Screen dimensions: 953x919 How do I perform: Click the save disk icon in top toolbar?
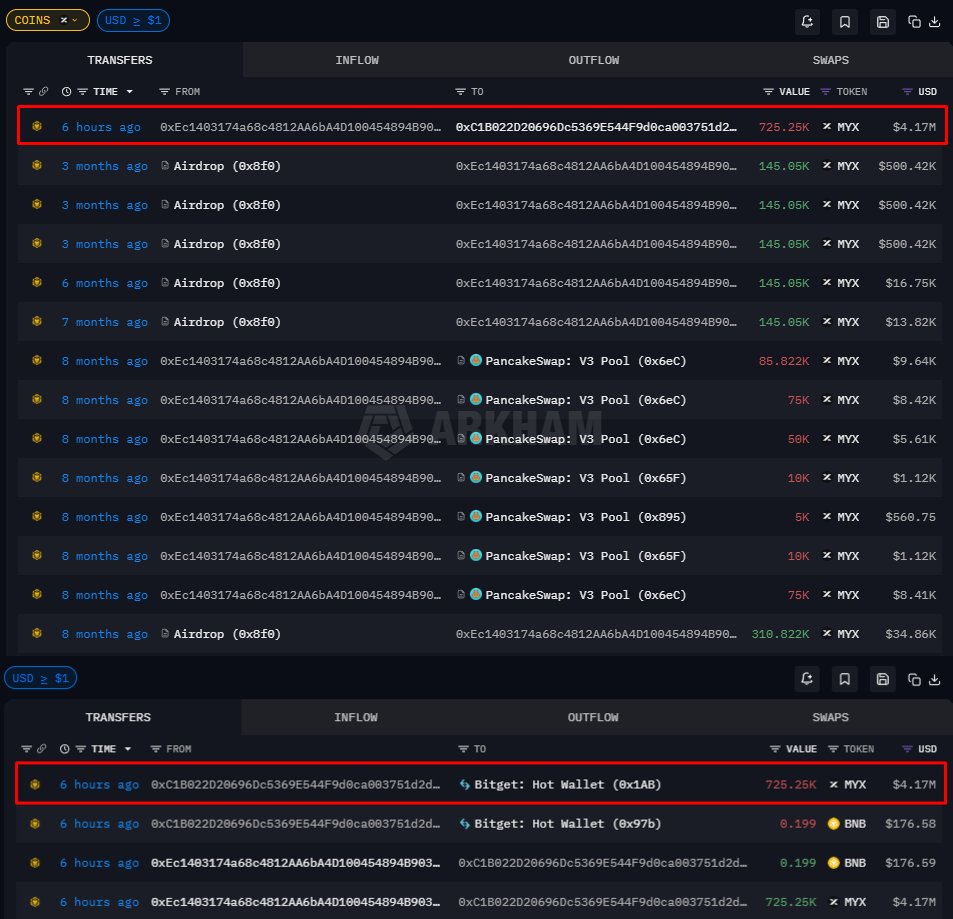[x=882, y=21]
